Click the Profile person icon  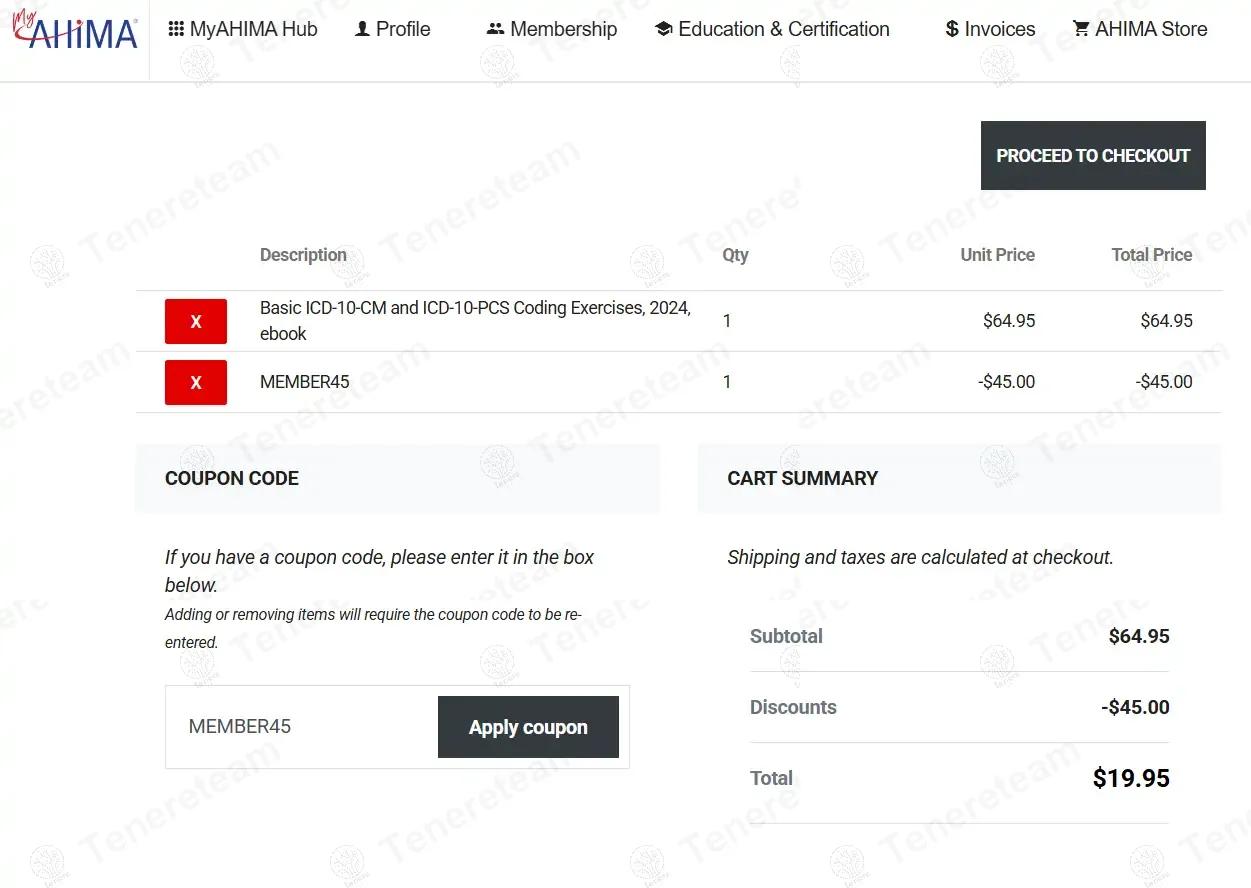[362, 29]
